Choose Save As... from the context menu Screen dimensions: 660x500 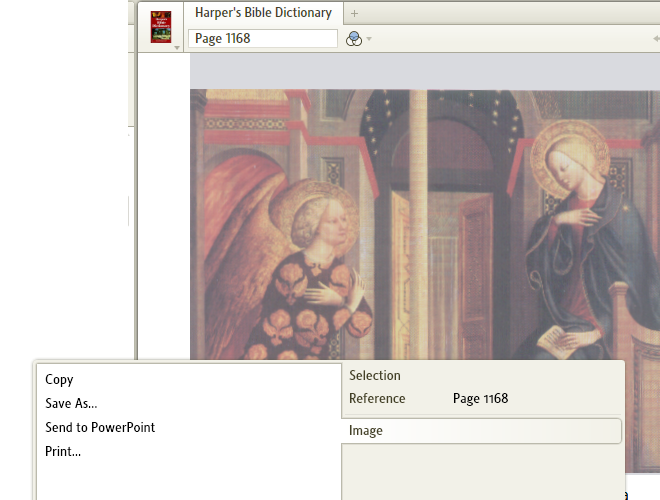click(x=71, y=403)
